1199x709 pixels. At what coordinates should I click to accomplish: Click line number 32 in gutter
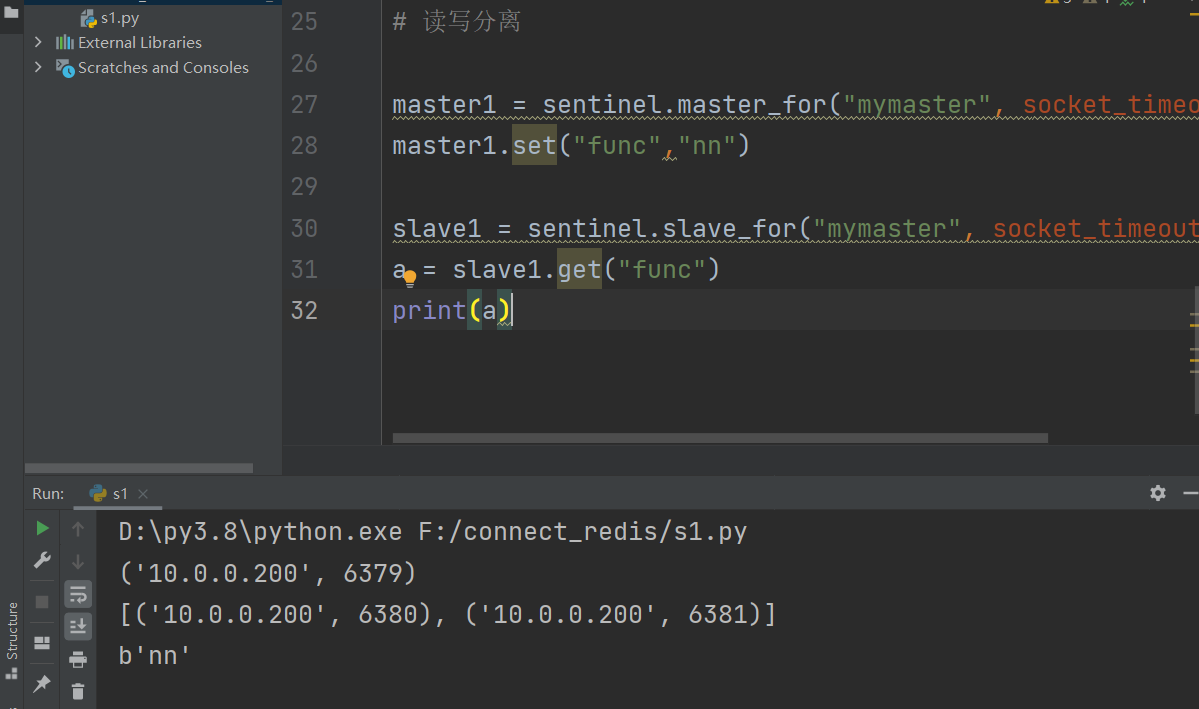pos(304,311)
